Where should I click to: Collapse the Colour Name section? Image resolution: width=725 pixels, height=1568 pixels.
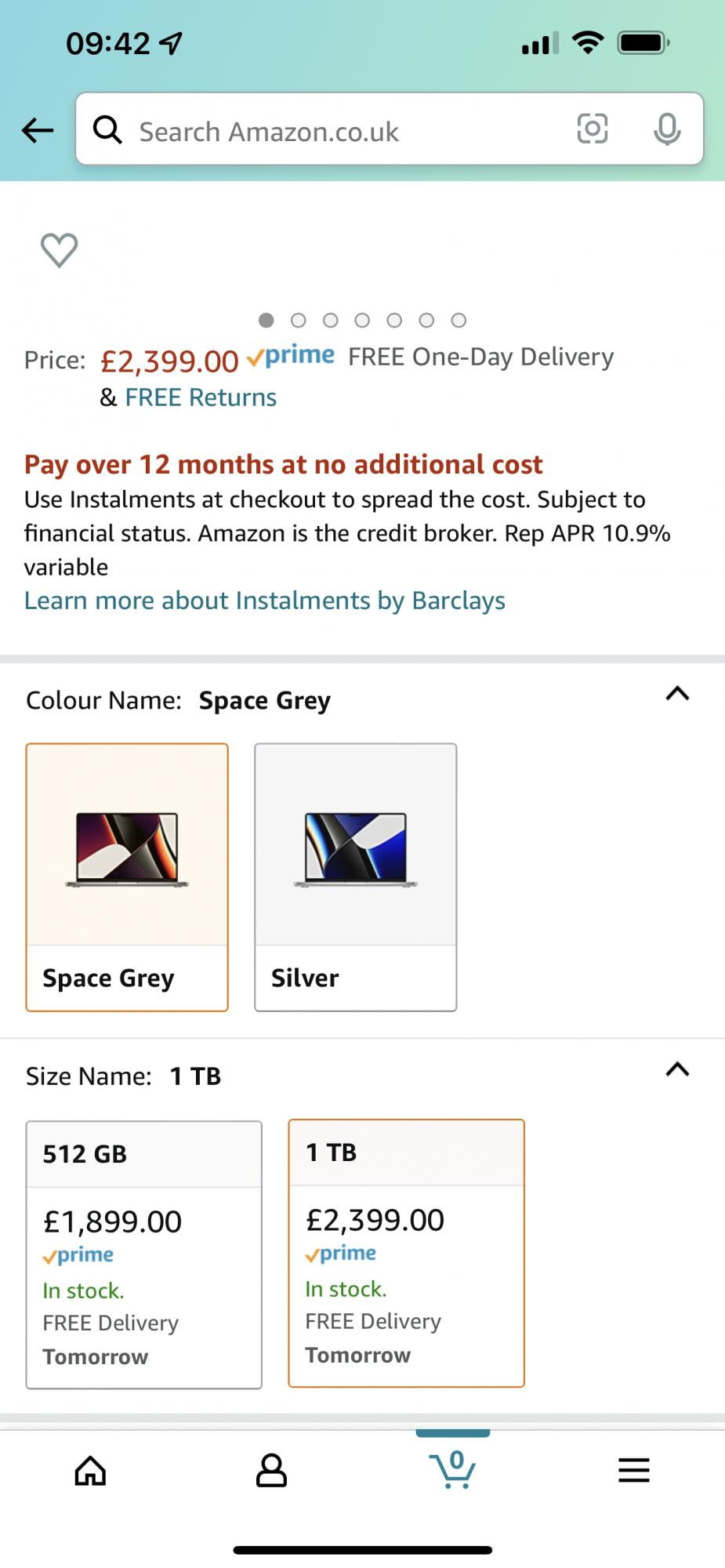click(677, 694)
